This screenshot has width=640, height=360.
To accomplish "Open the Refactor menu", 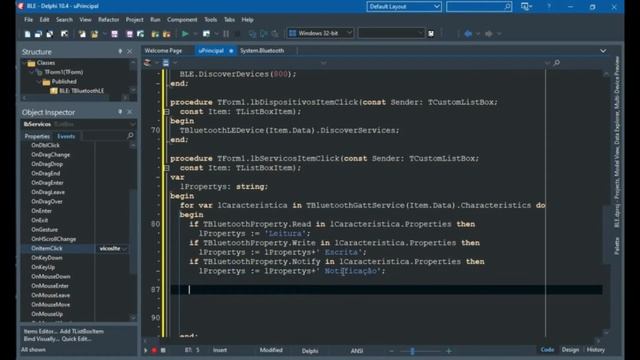I will (x=108, y=20).
